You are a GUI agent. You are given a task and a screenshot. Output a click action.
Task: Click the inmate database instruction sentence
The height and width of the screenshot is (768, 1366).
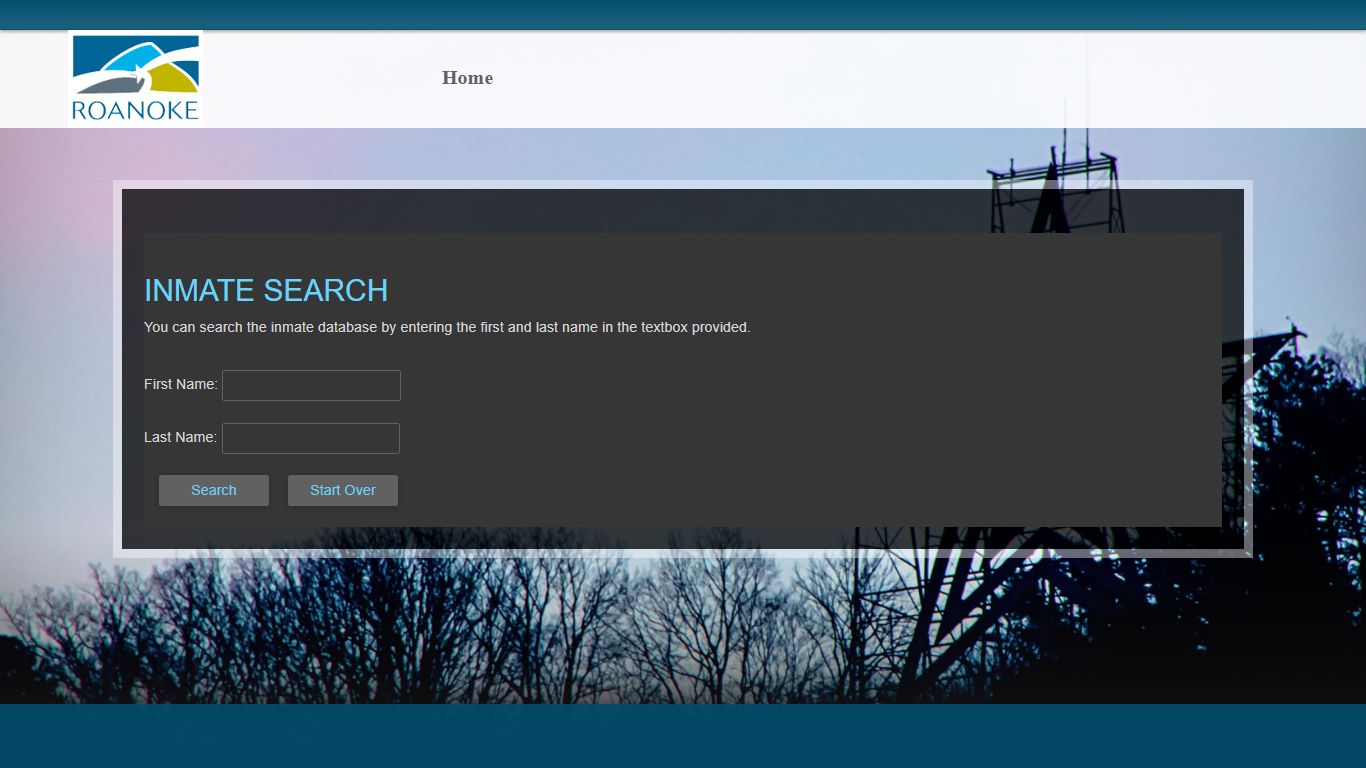446,327
